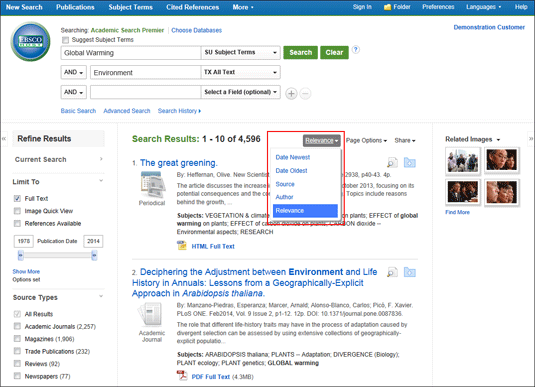Image resolution: width=535 pixels, height=387 pixels.
Task: Add a search row with plus icon
Action: pyautogui.click(x=291, y=93)
